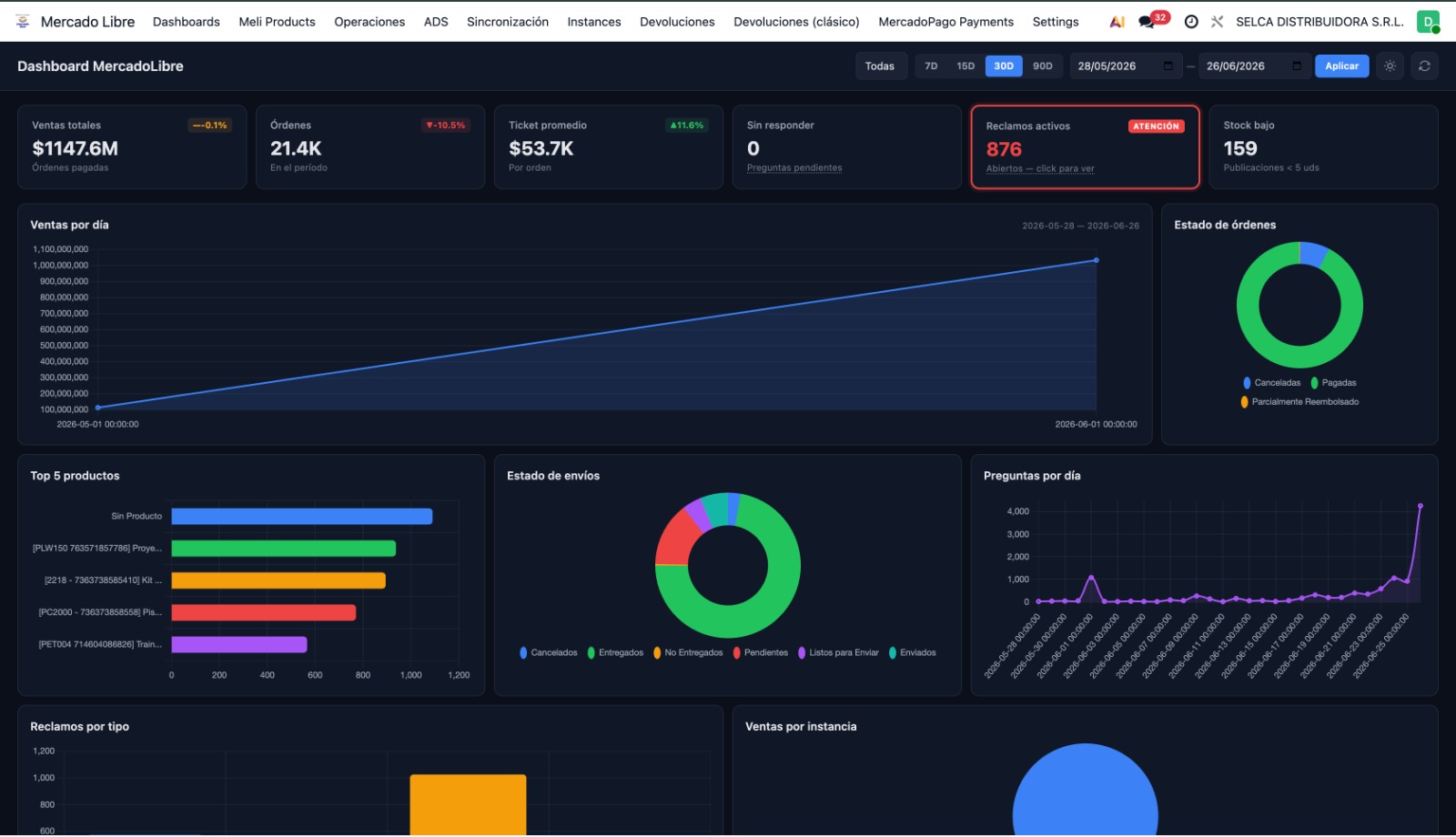Open the Órdenes card showing 21.4K
1456x837 pixels.
tap(370, 146)
